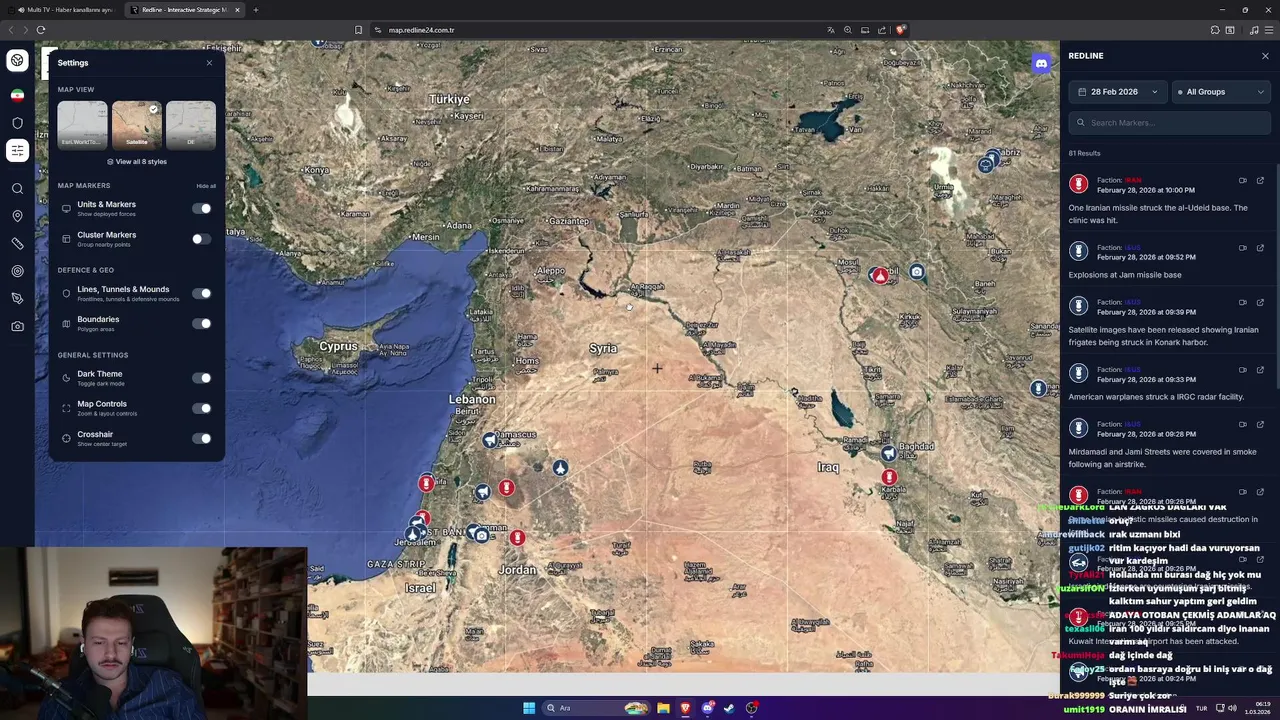Open the Discord icon on map
This screenshot has width=1280, height=720.
[1041, 63]
